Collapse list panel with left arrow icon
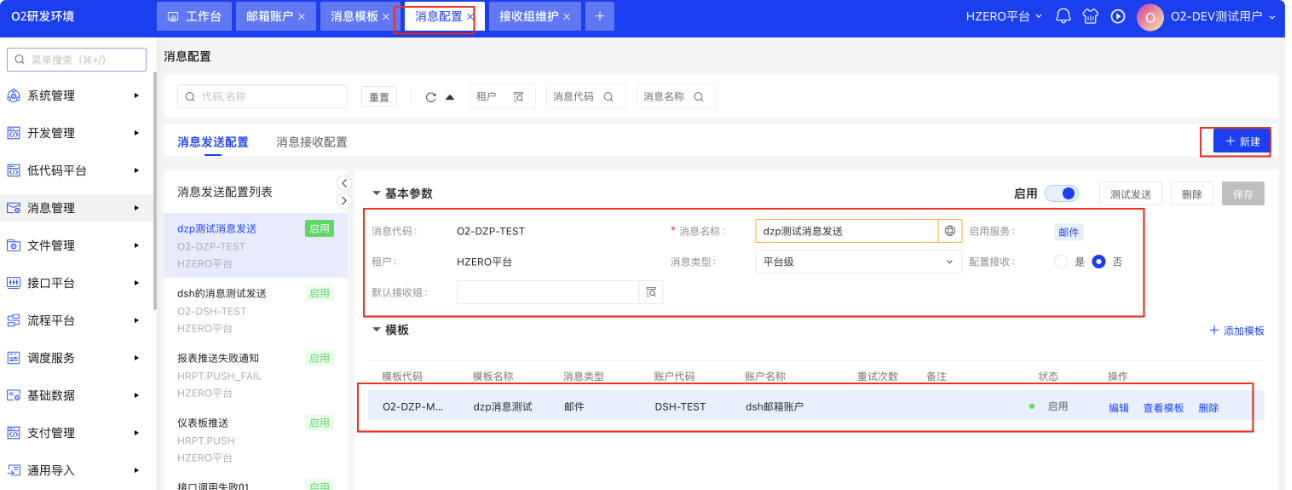The height and width of the screenshot is (490, 1292). [x=344, y=183]
